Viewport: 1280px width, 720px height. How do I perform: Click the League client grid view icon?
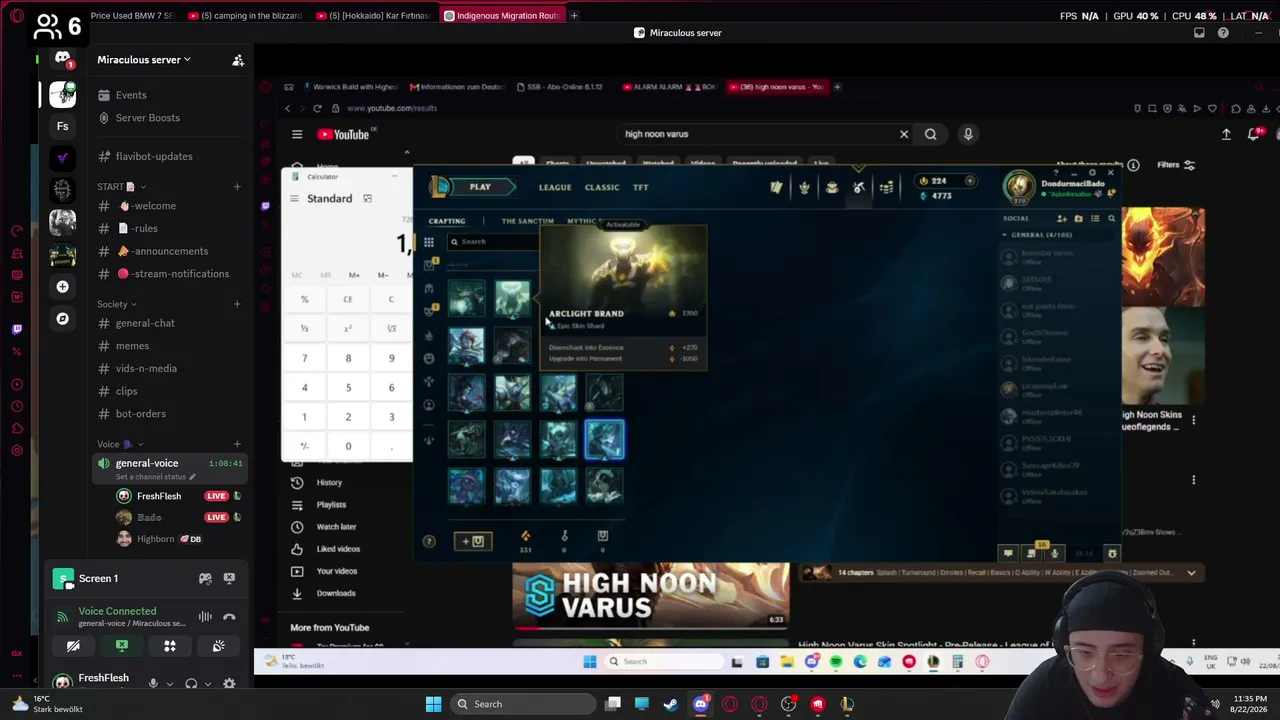[x=428, y=242]
